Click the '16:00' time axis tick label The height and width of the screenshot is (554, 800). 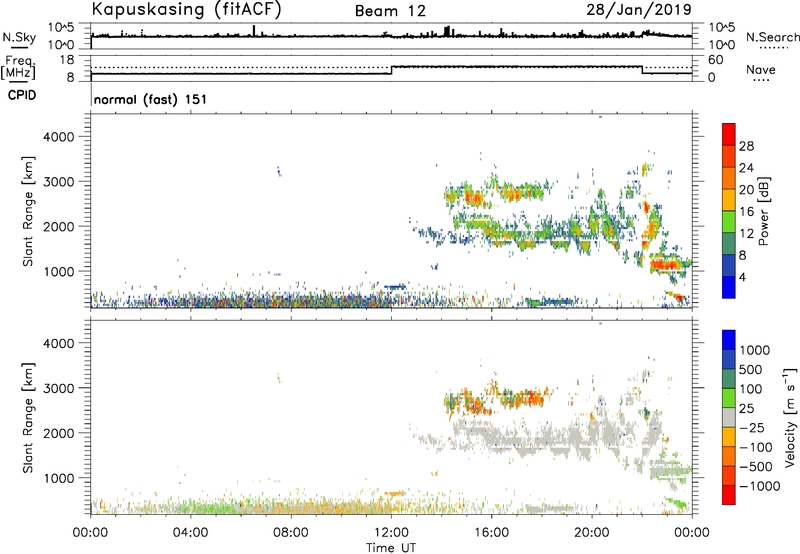click(491, 533)
